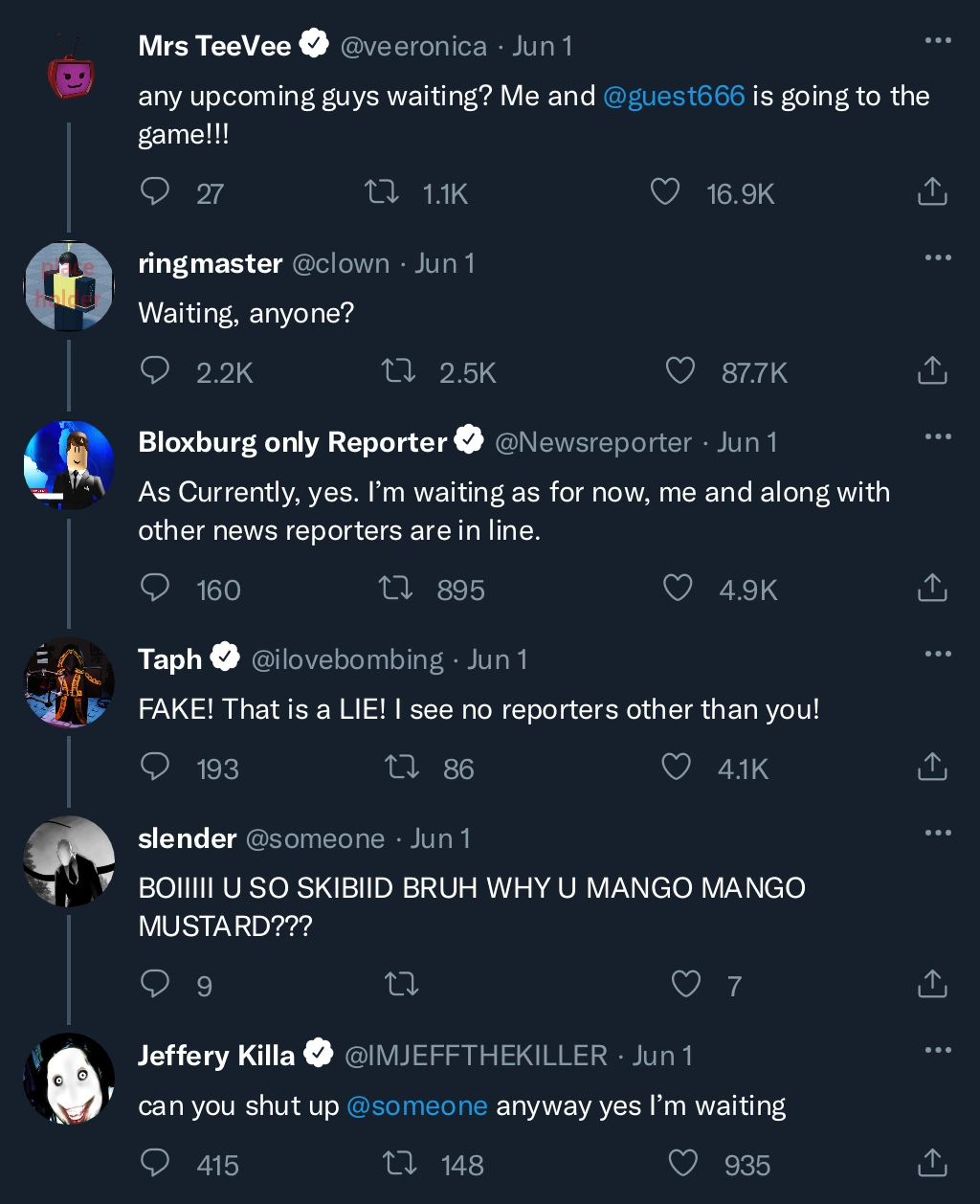Like slender's tweet
The image size is (980, 1204).
[x=686, y=984]
